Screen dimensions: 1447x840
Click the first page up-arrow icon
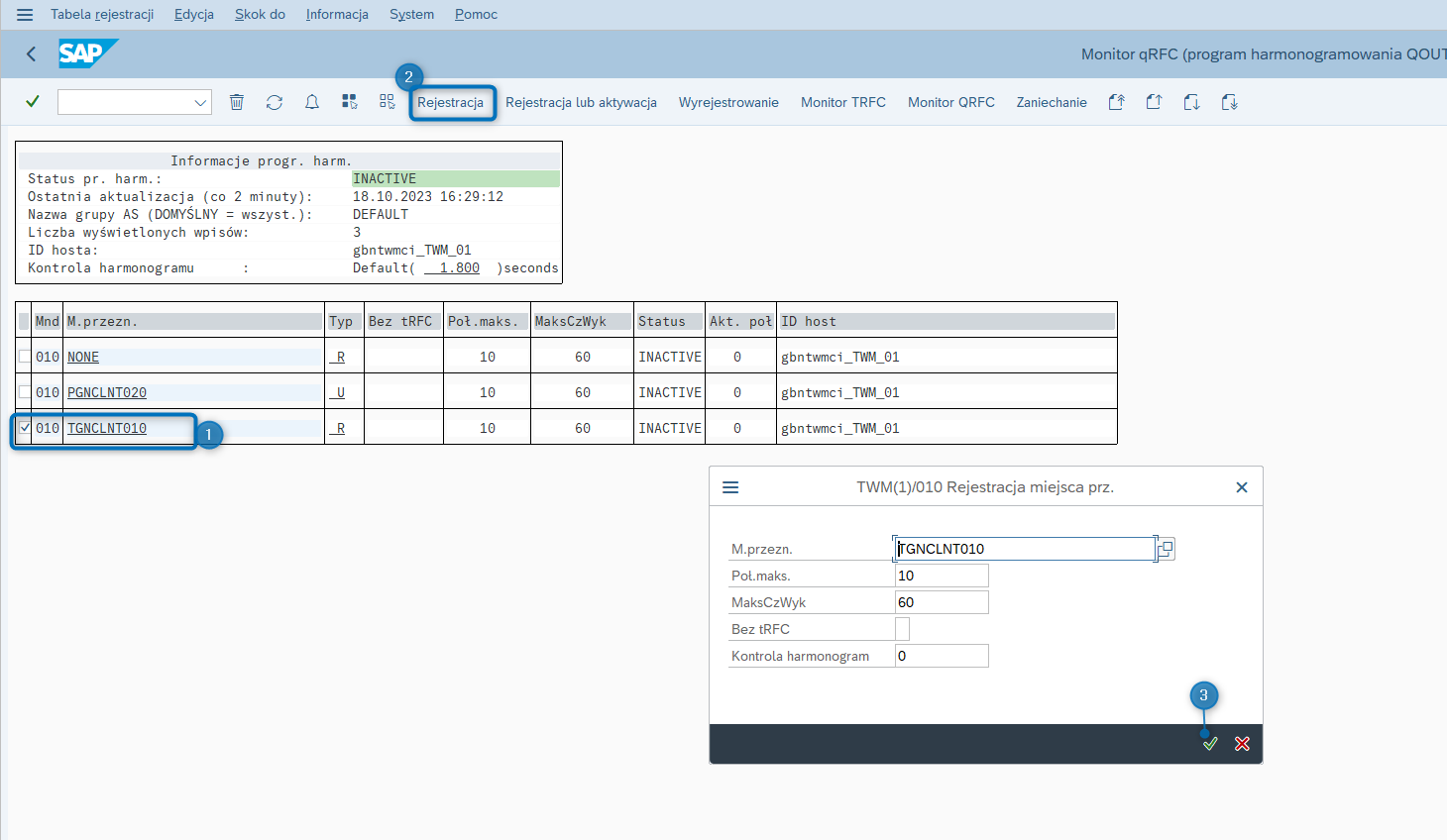click(x=1117, y=102)
